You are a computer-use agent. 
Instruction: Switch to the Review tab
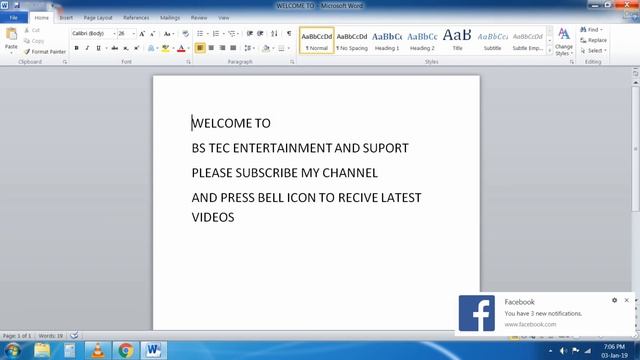(199, 18)
